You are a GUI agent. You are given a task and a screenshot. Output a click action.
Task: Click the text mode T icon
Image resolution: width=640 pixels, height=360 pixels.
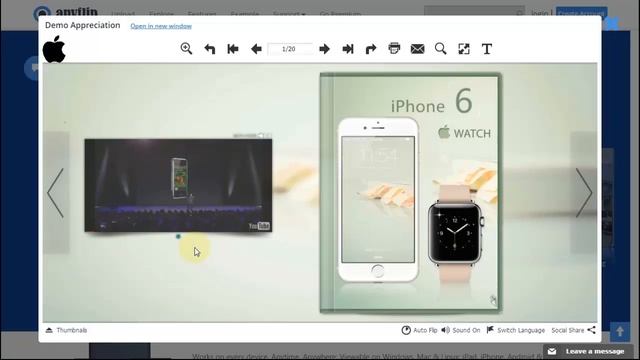click(487, 49)
